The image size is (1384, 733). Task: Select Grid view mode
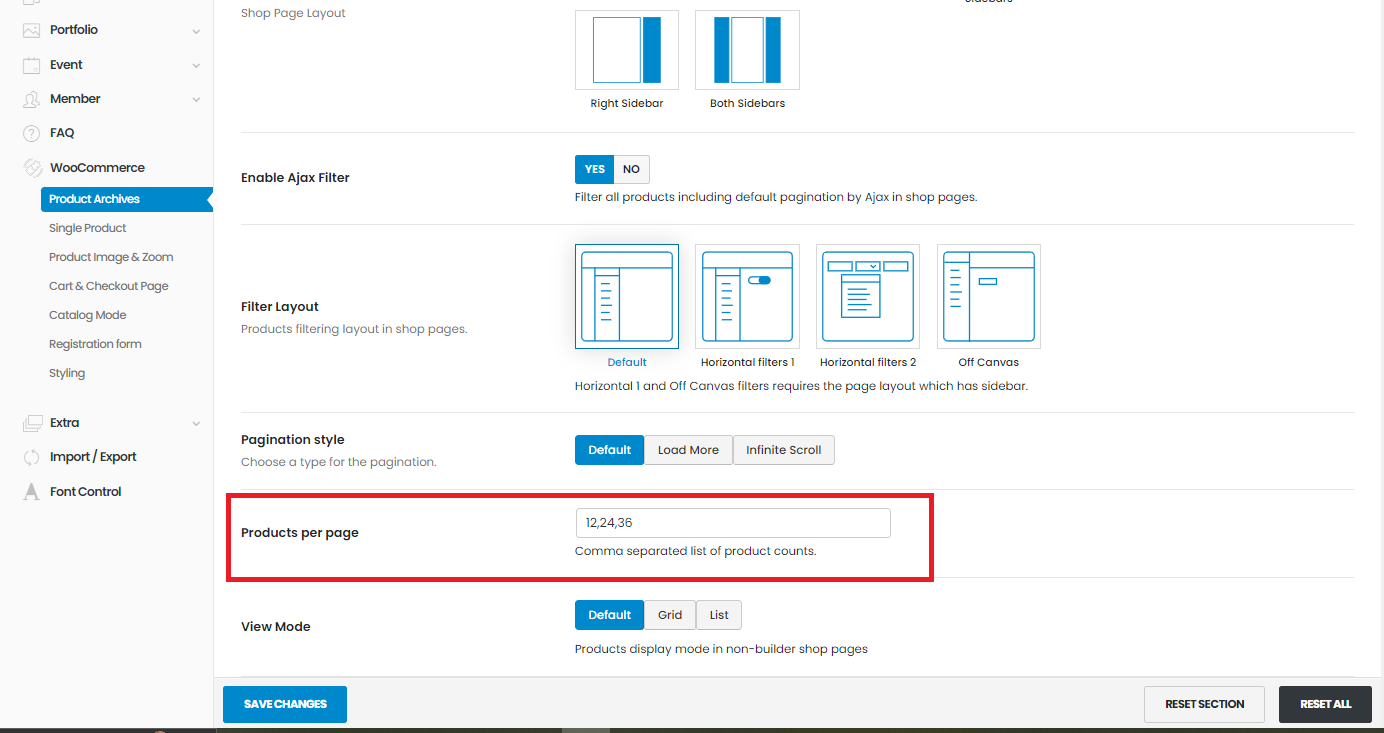tap(670, 615)
